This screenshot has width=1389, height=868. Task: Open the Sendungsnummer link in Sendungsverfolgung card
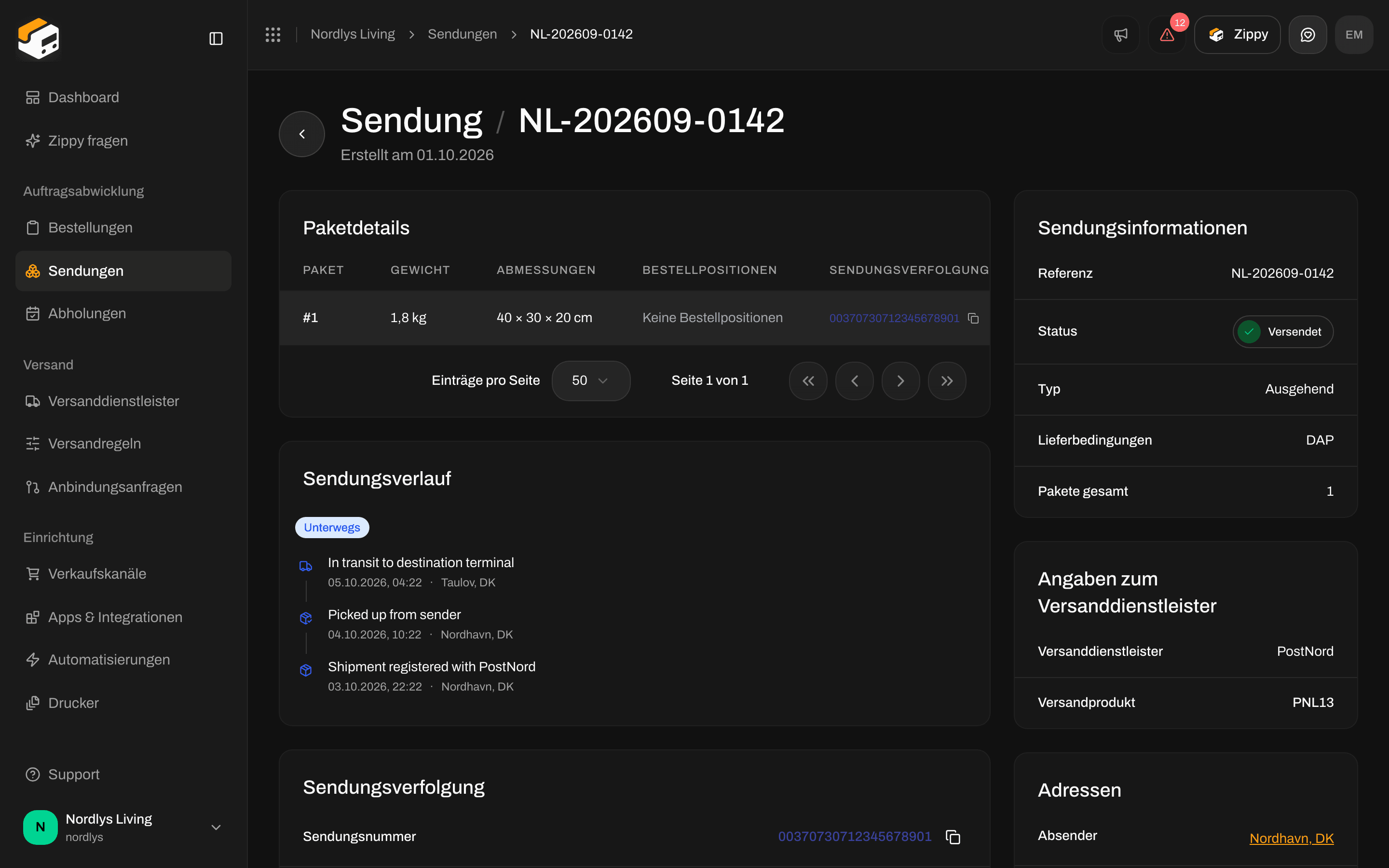click(x=855, y=837)
